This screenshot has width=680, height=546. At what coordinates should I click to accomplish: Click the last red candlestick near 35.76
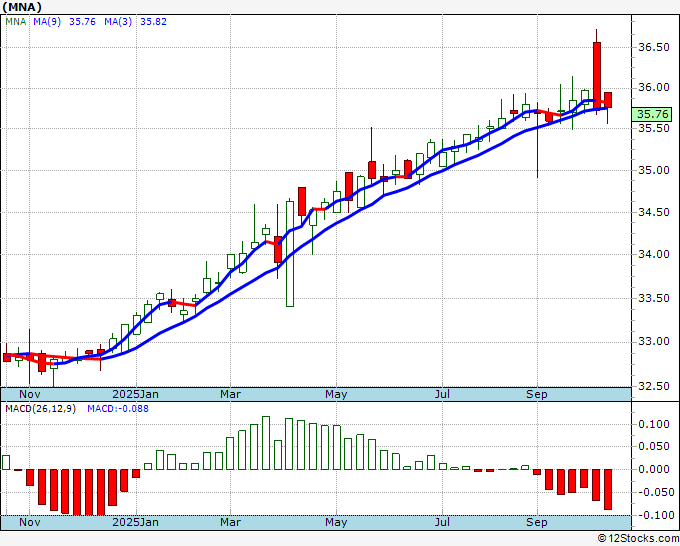(x=608, y=100)
